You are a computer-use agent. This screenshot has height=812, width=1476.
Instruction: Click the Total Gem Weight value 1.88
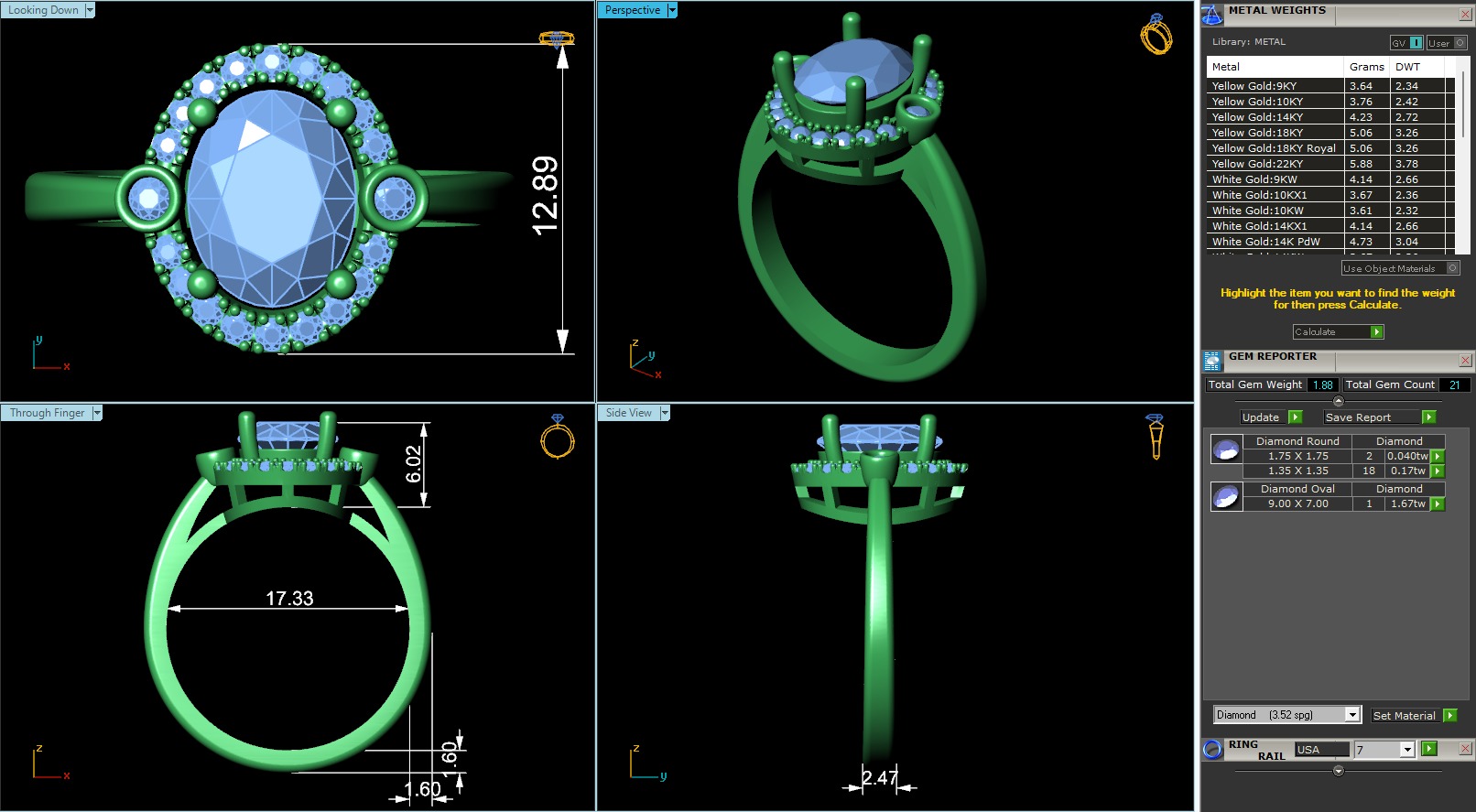coord(1322,385)
